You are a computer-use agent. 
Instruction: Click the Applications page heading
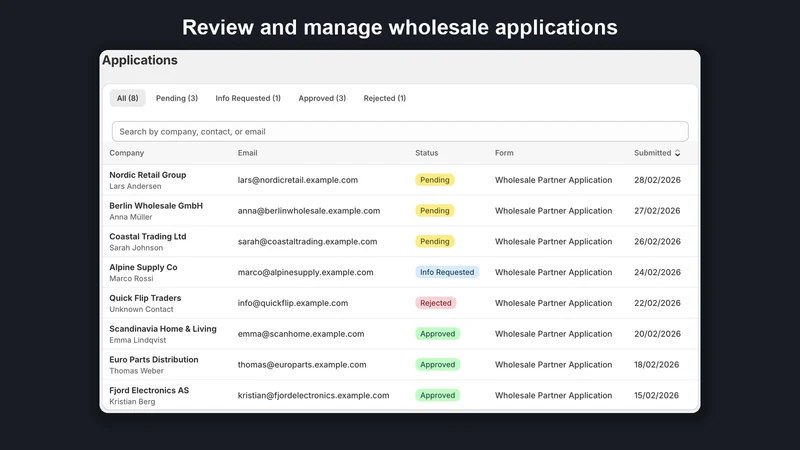(x=140, y=60)
